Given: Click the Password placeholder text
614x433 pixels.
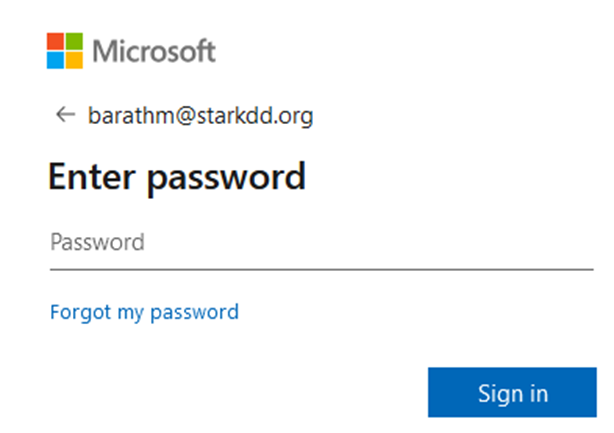Looking at the screenshot, I should pyautogui.click(x=98, y=242).
